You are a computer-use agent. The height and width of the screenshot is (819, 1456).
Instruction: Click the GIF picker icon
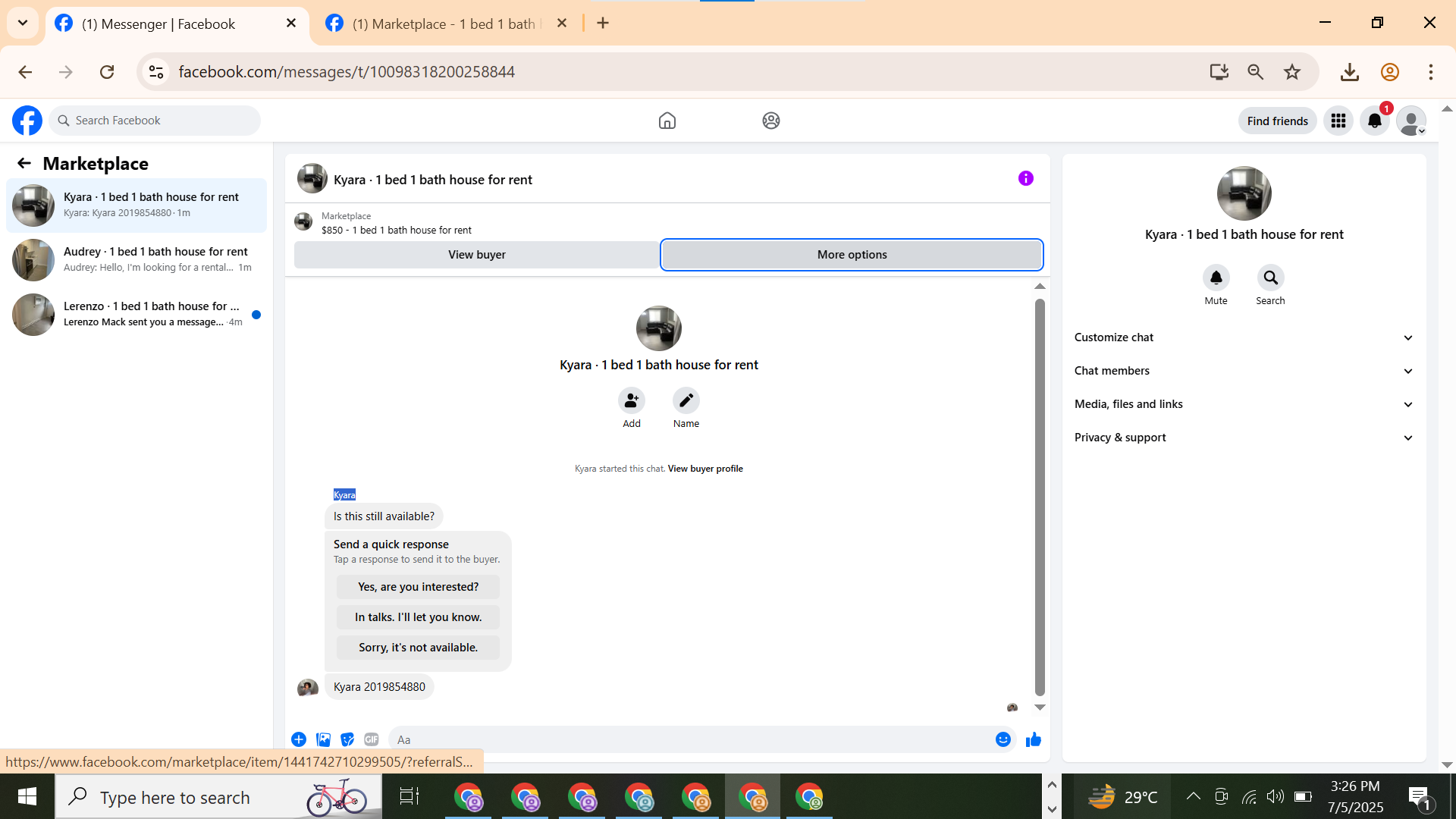tap(371, 739)
